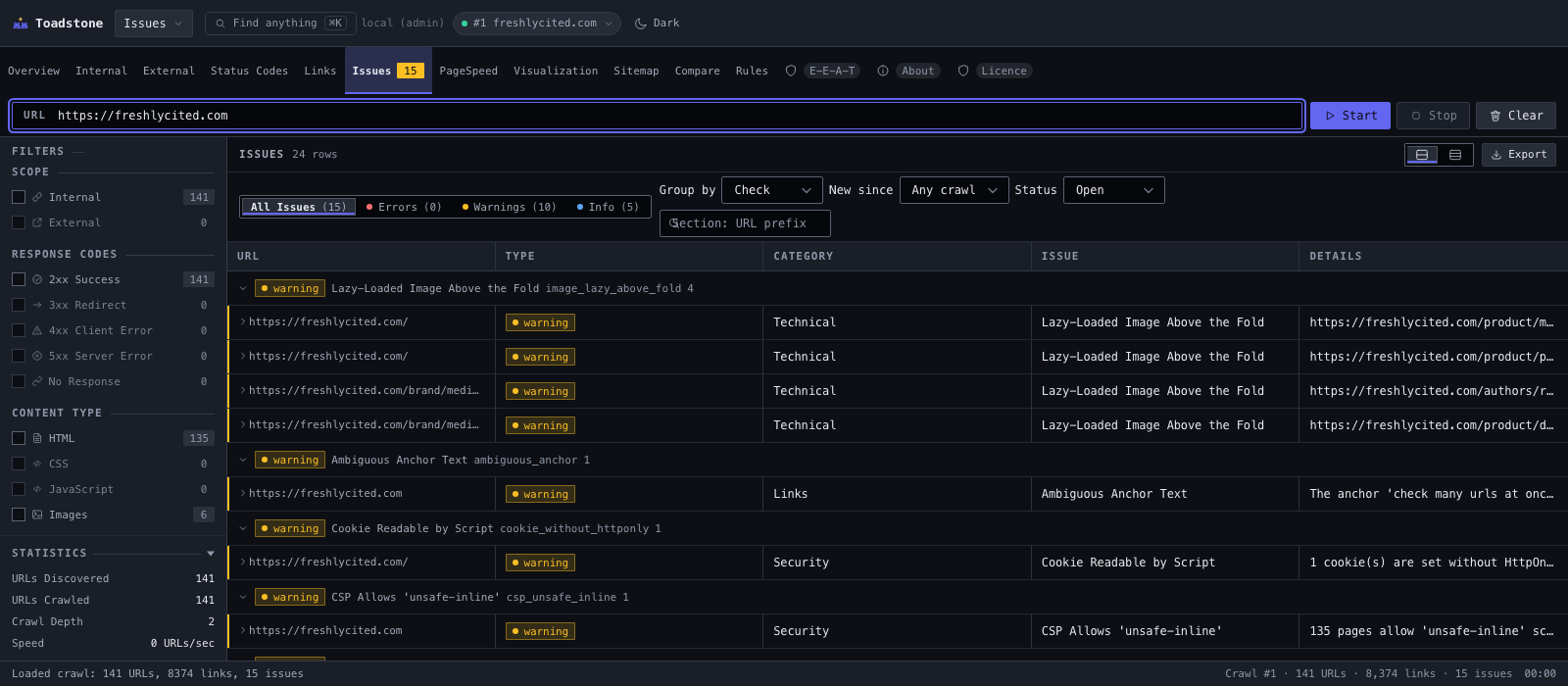This screenshot has height=686, width=1568.
Task: Click the code icon next to JavaScript
Action: coord(37,489)
